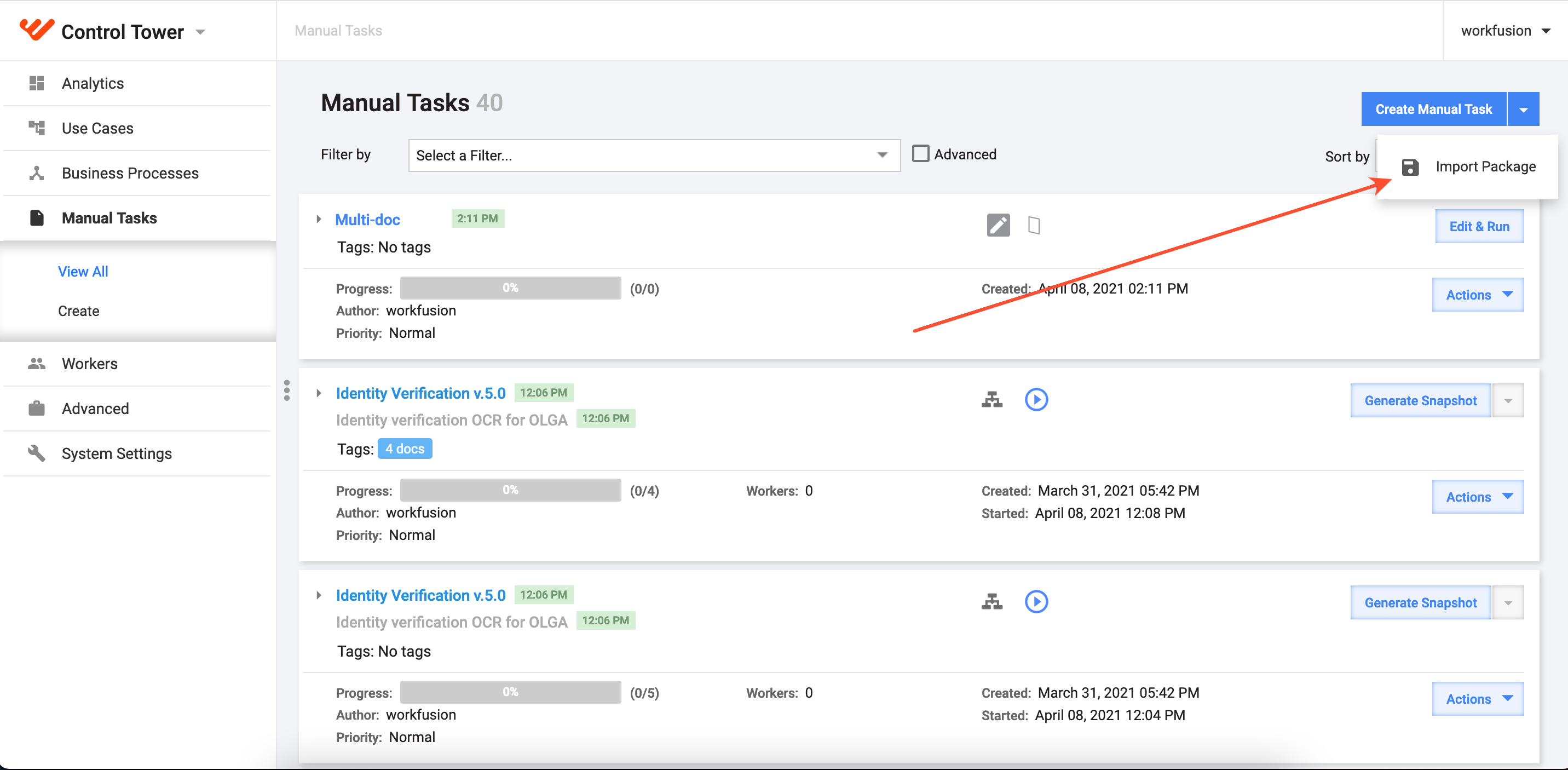Click the Manual Tasks document icon
The width and height of the screenshot is (1568, 770).
click(x=37, y=218)
